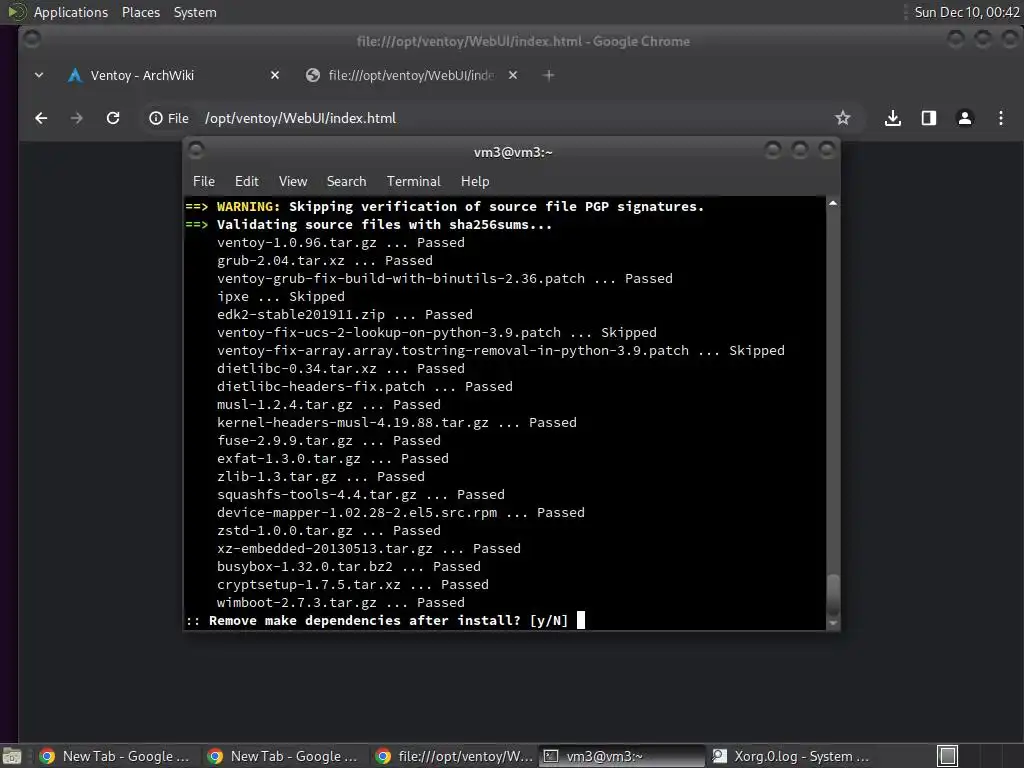Click 'exfat-1.3.0.tar.gz ... Passed' line
This screenshot has height=768, width=1024.
click(x=332, y=458)
